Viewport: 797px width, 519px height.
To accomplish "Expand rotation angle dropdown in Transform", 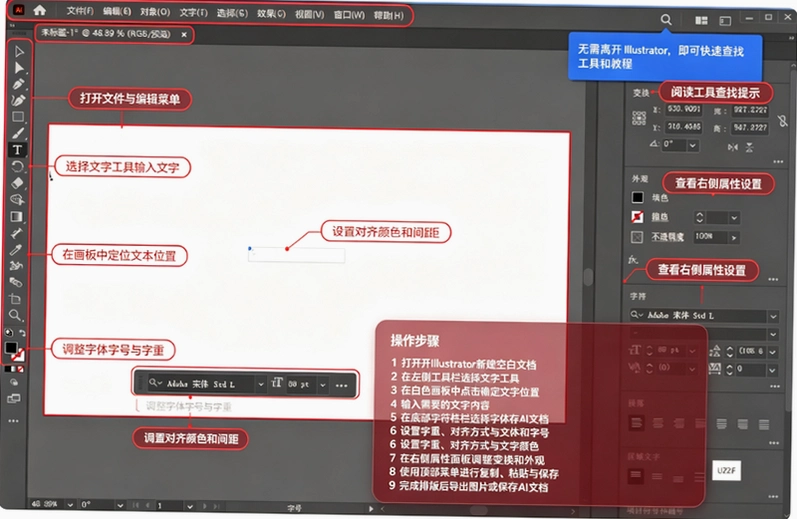I will point(693,145).
